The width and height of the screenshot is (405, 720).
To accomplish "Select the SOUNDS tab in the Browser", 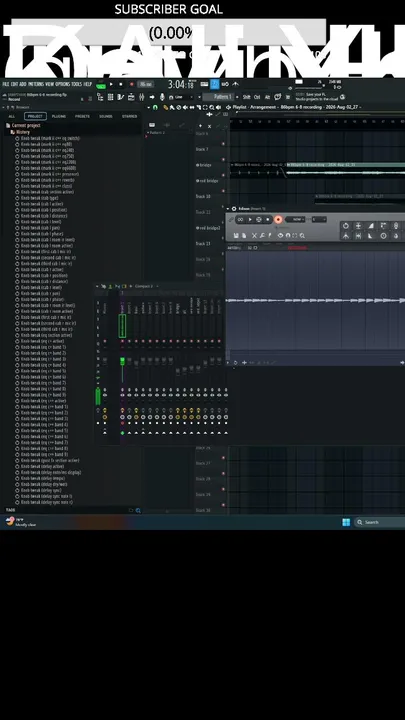I will (x=106, y=116).
